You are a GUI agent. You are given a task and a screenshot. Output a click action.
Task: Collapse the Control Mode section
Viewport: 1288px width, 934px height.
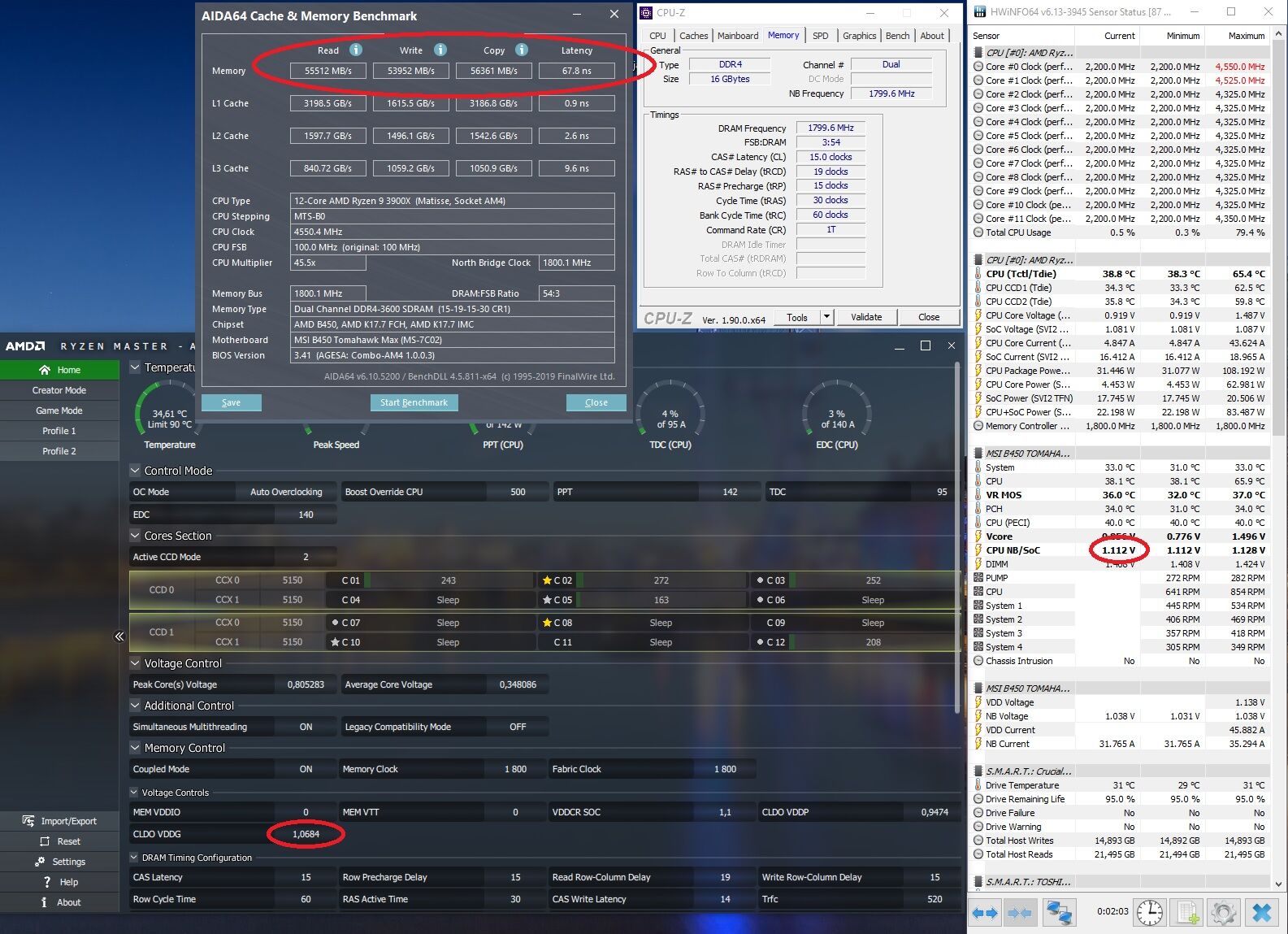135,471
